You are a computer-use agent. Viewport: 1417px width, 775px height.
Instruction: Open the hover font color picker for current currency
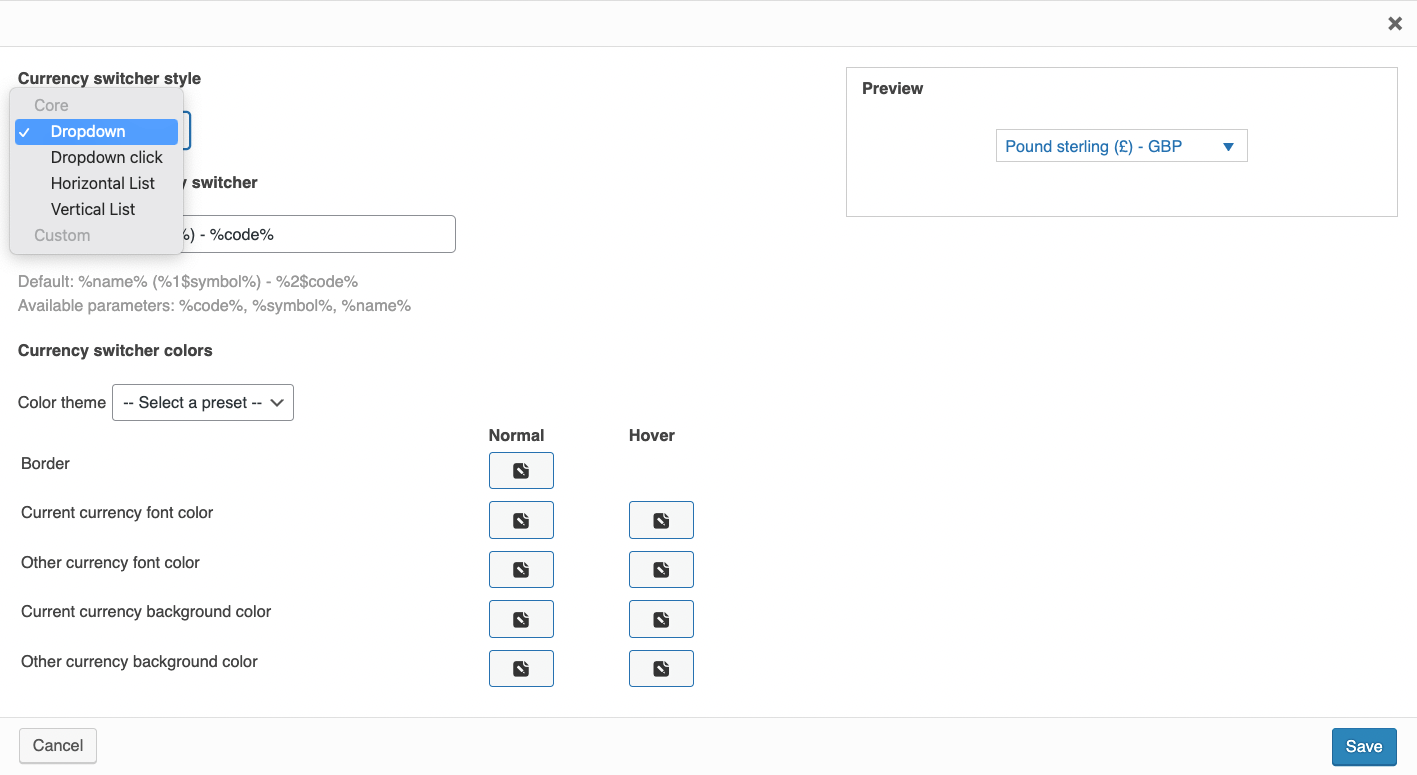(x=661, y=519)
